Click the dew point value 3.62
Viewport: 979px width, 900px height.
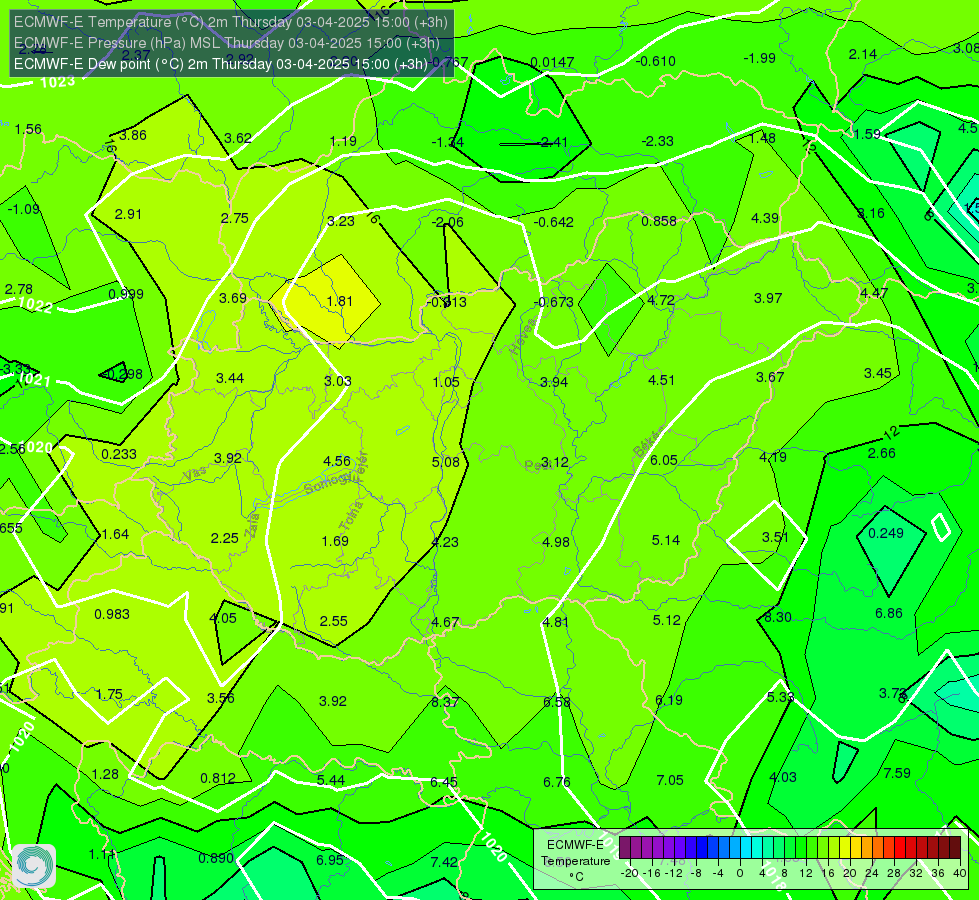[238, 139]
